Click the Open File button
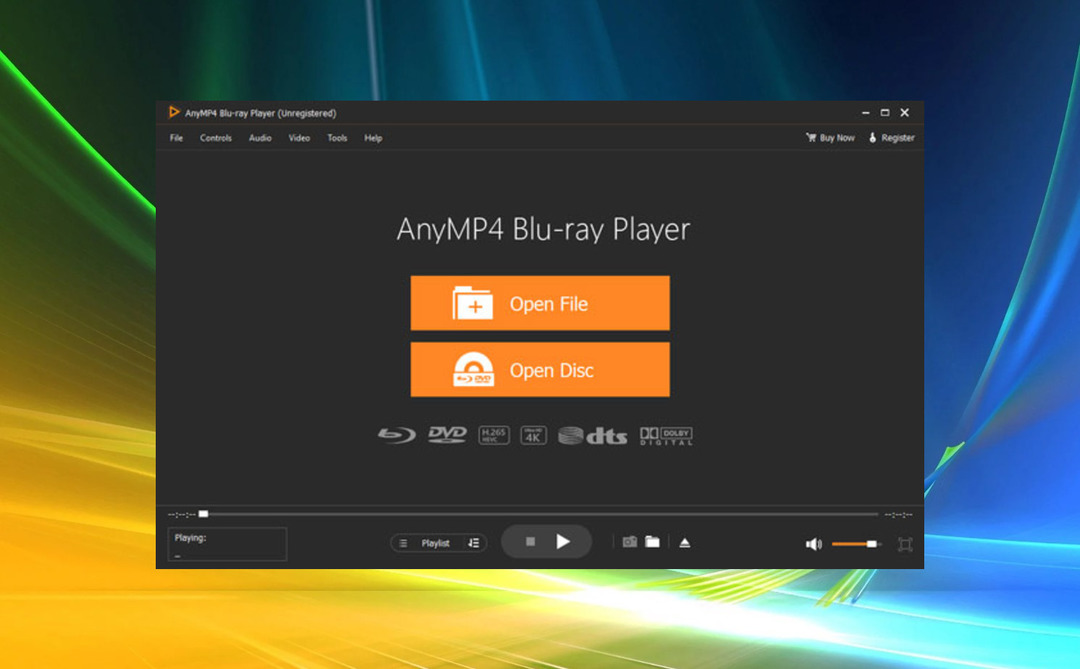 pos(540,303)
